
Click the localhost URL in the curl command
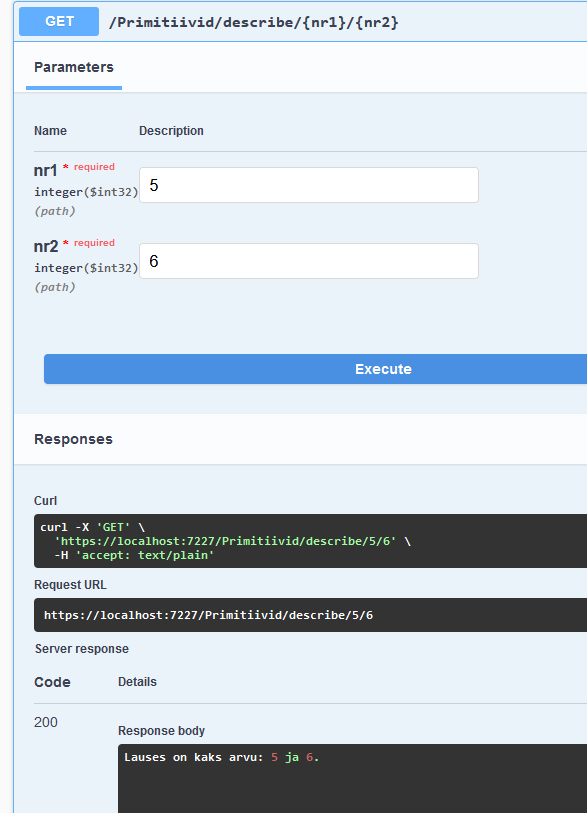225,541
